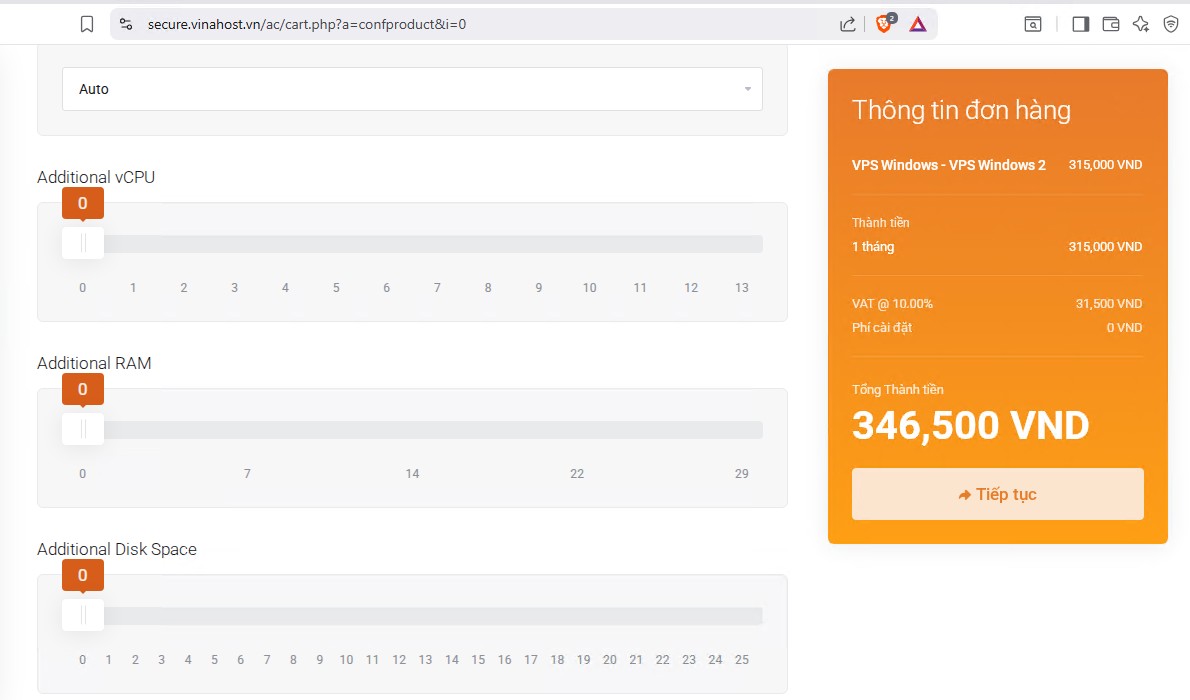Click the Additional RAM slider handle
1190x700 pixels.
point(83,429)
